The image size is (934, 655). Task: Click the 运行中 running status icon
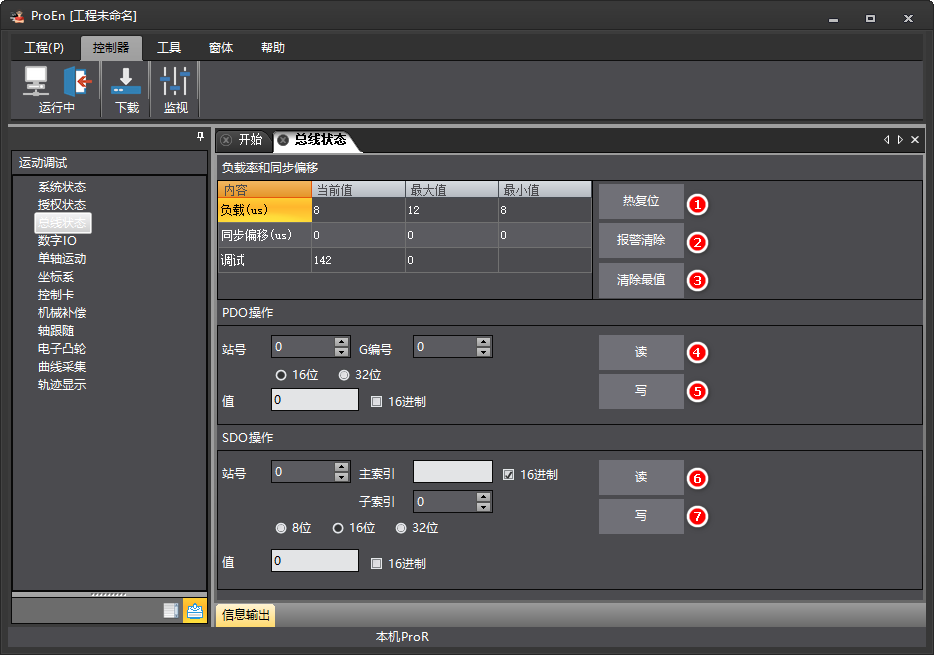click(x=36, y=80)
